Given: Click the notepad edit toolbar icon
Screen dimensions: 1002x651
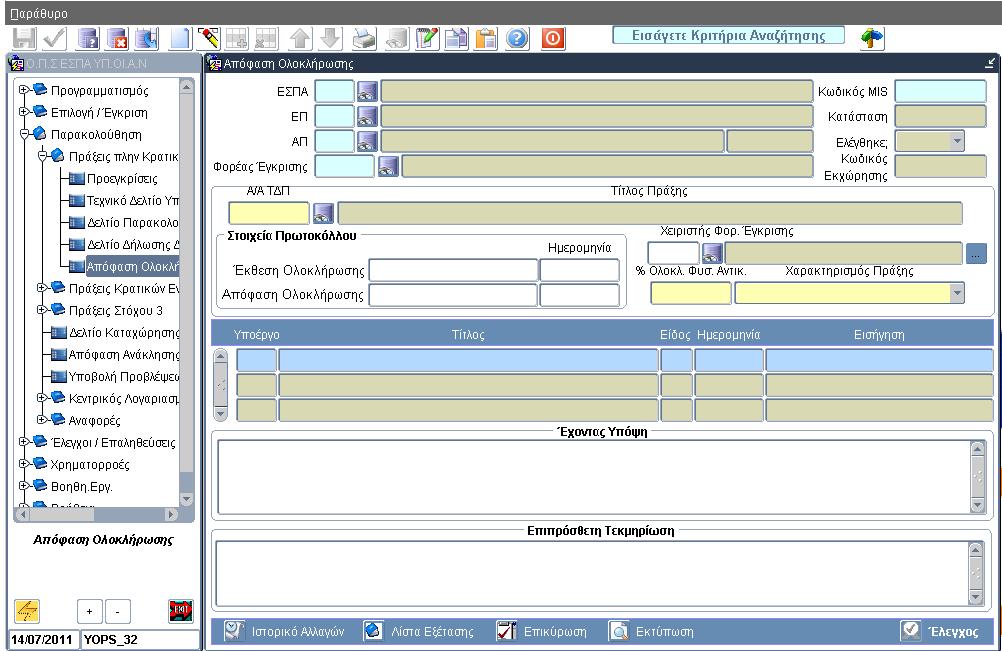Looking at the screenshot, I should click(427, 38).
